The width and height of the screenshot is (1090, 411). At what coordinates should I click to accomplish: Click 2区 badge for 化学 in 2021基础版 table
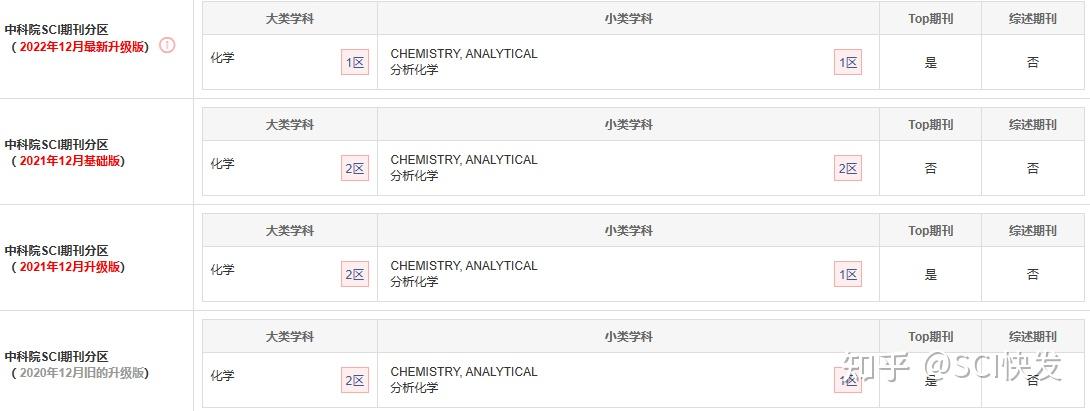[x=355, y=168]
